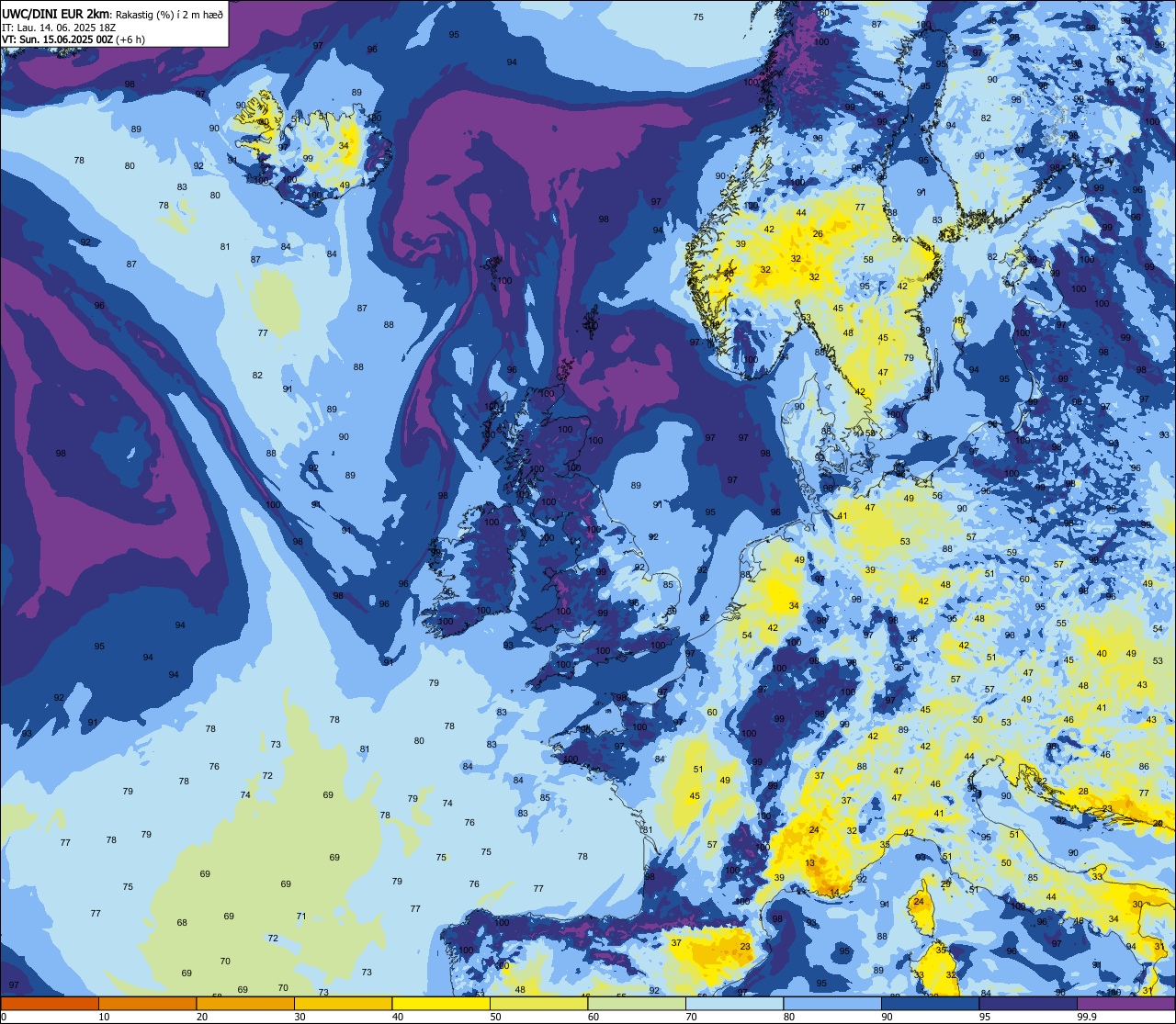Click the value 29 near Corsica
The image size is (1176, 1024).
[946, 883]
